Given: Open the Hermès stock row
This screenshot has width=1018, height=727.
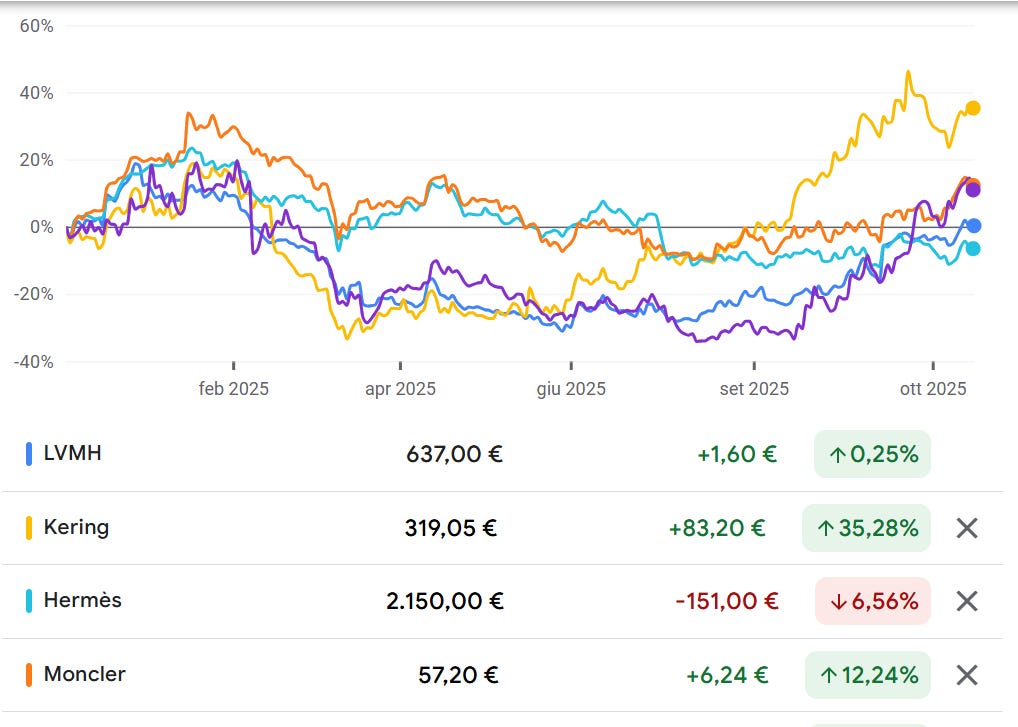Looking at the screenshot, I should point(503,602).
